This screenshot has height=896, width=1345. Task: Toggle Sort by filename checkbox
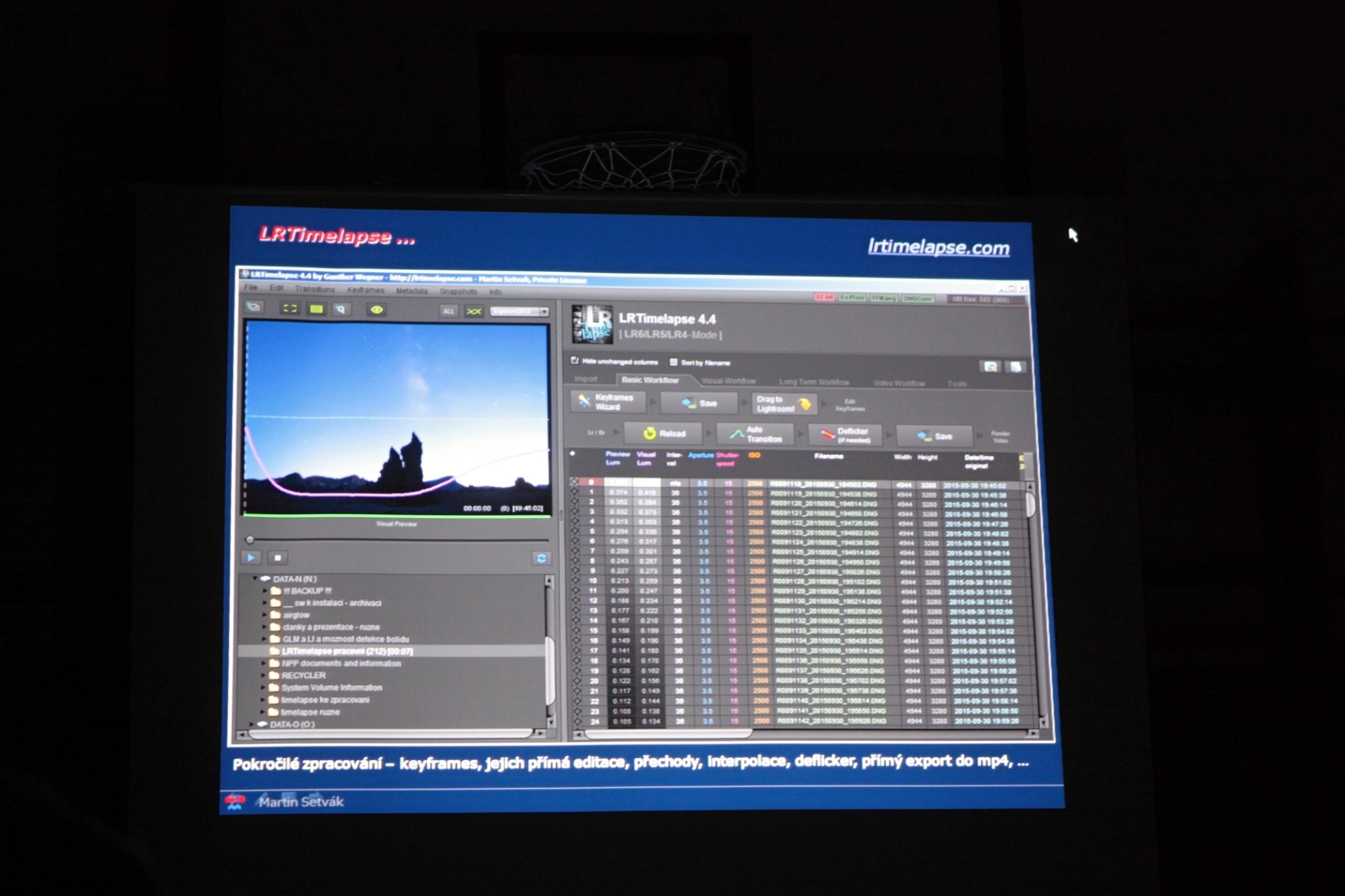(x=673, y=362)
